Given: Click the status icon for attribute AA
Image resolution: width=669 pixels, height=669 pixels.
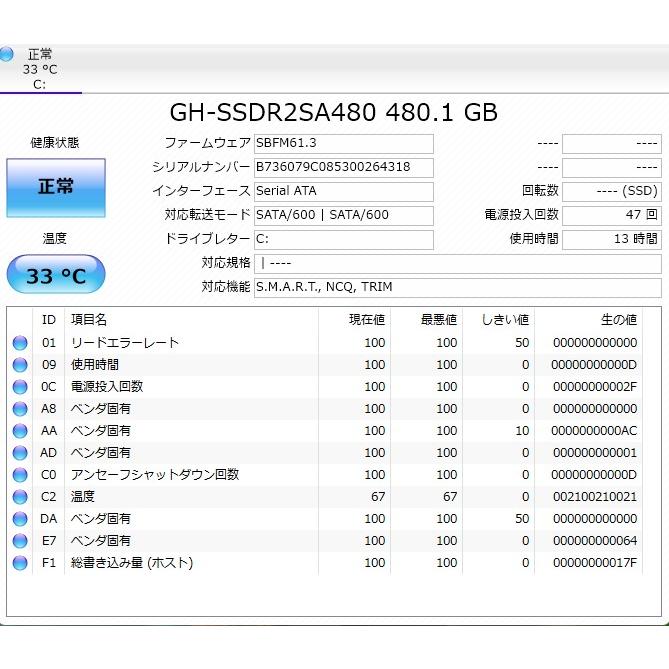Looking at the screenshot, I should click(x=20, y=430).
